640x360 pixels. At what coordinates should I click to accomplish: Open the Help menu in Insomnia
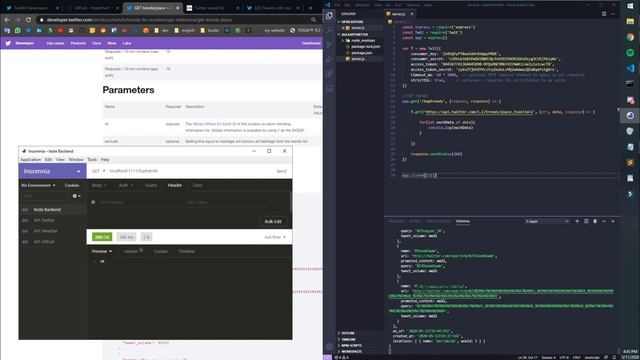click(105, 160)
